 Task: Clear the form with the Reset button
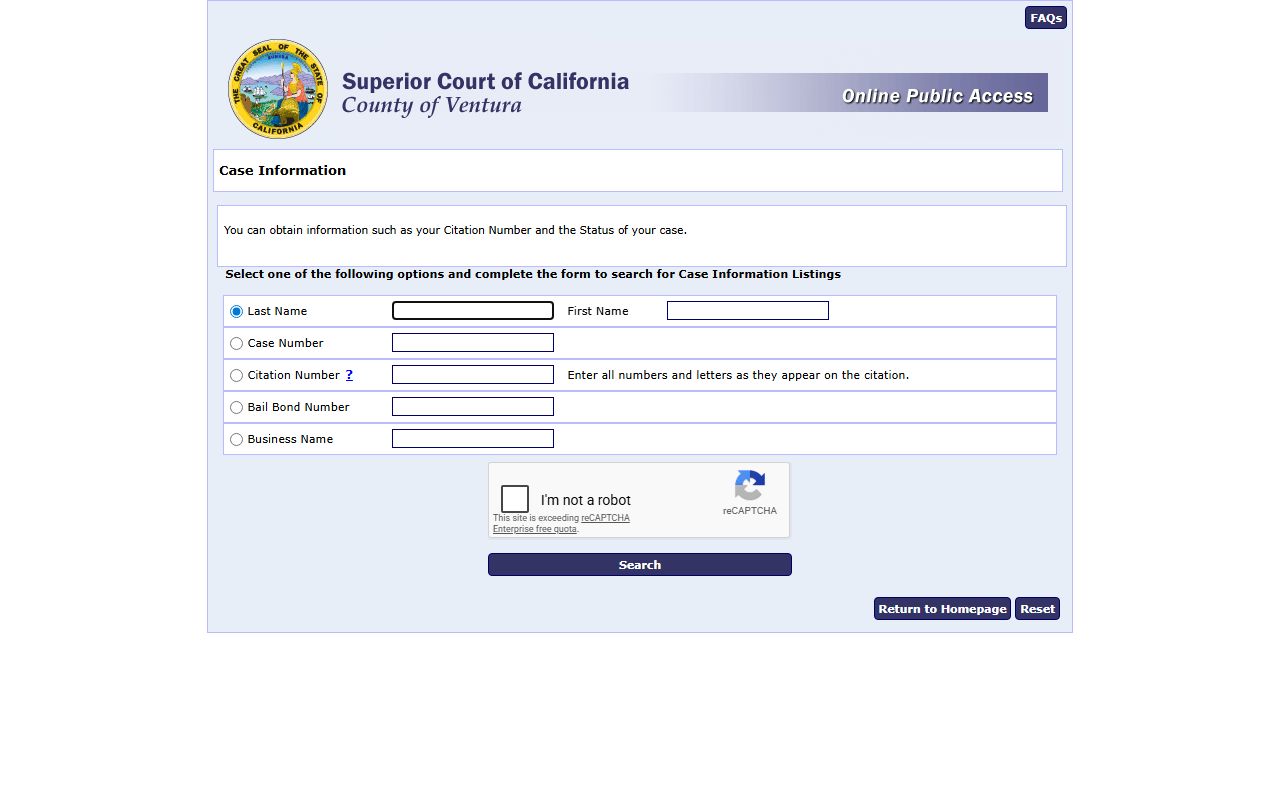1037,609
